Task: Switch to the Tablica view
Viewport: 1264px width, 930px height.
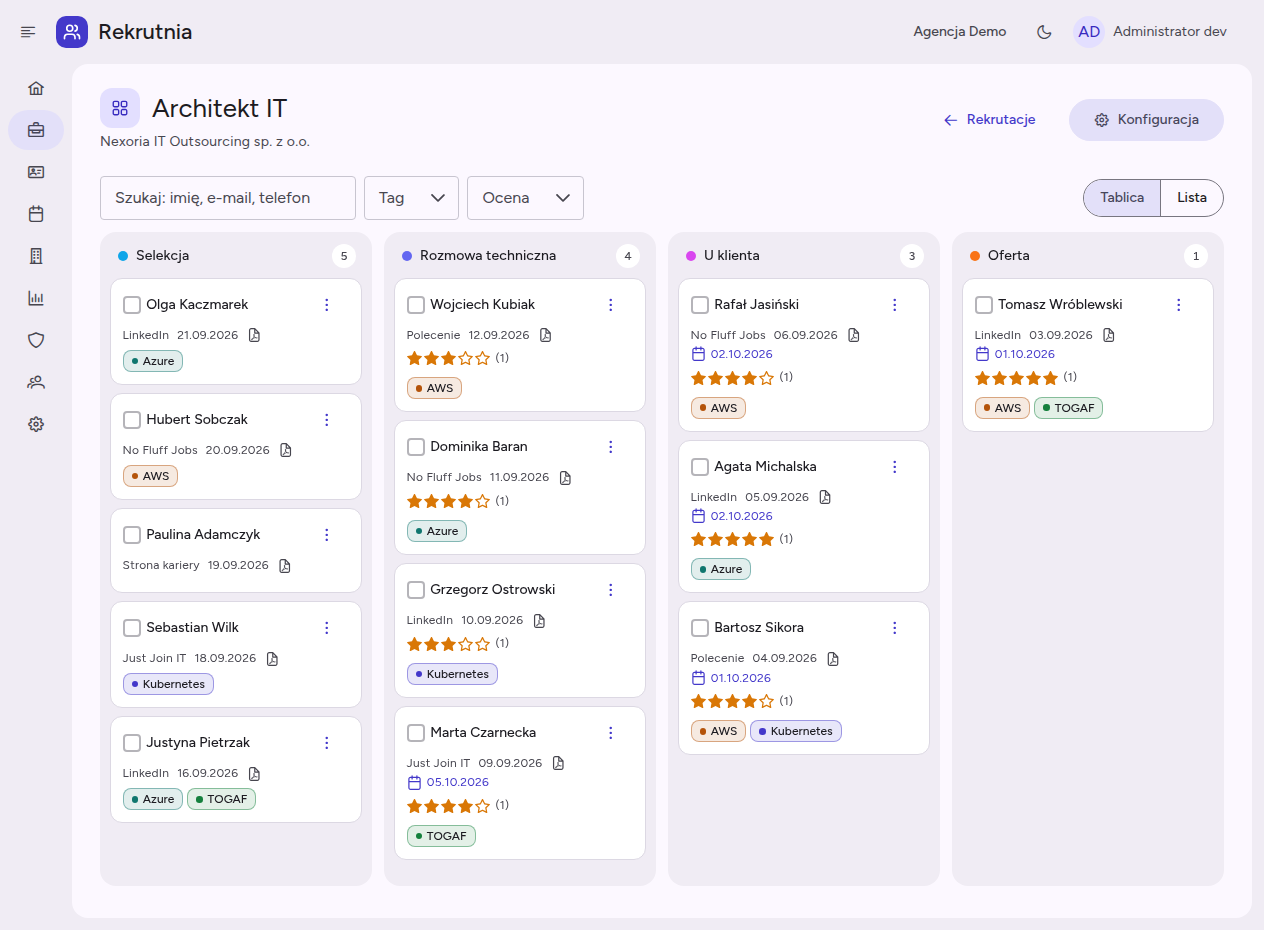Action: click(1122, 198)
